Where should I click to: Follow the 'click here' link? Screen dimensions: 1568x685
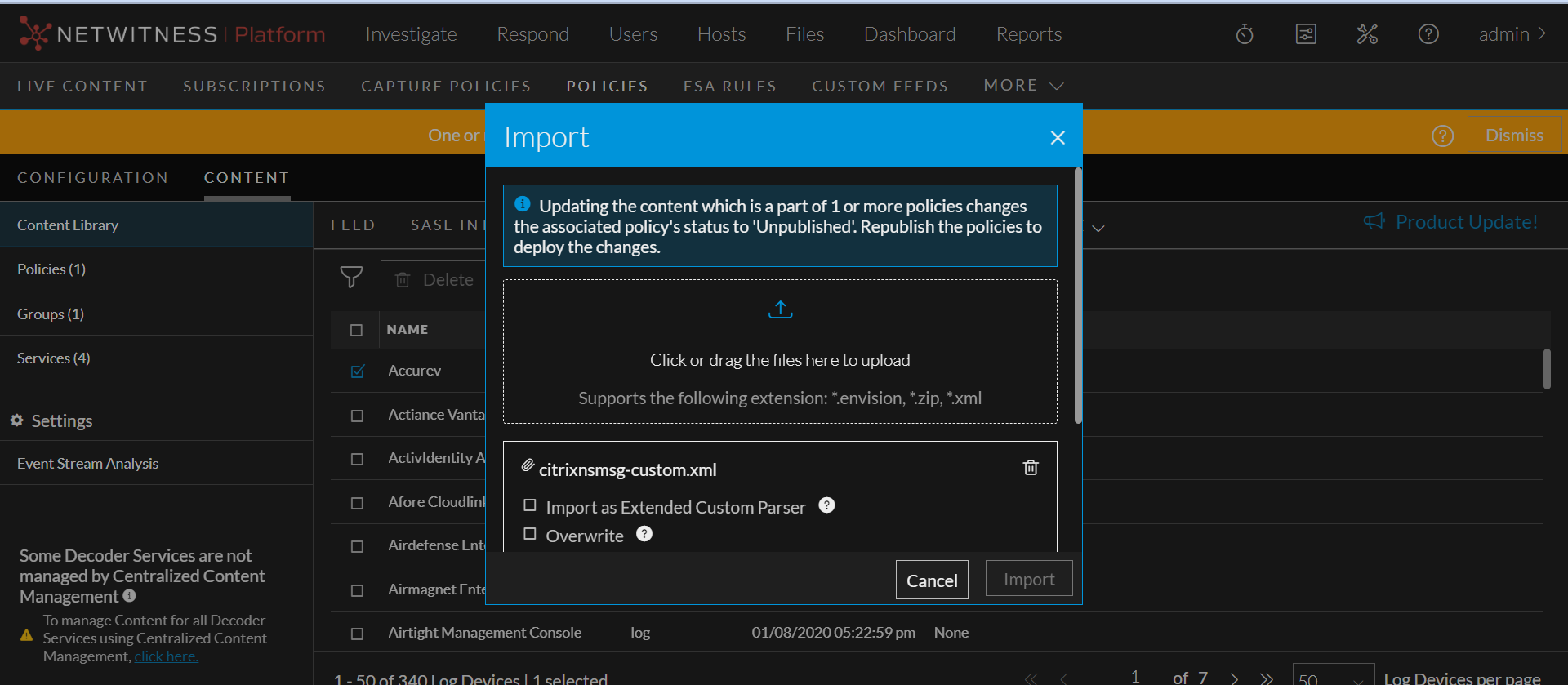[167, 656]
